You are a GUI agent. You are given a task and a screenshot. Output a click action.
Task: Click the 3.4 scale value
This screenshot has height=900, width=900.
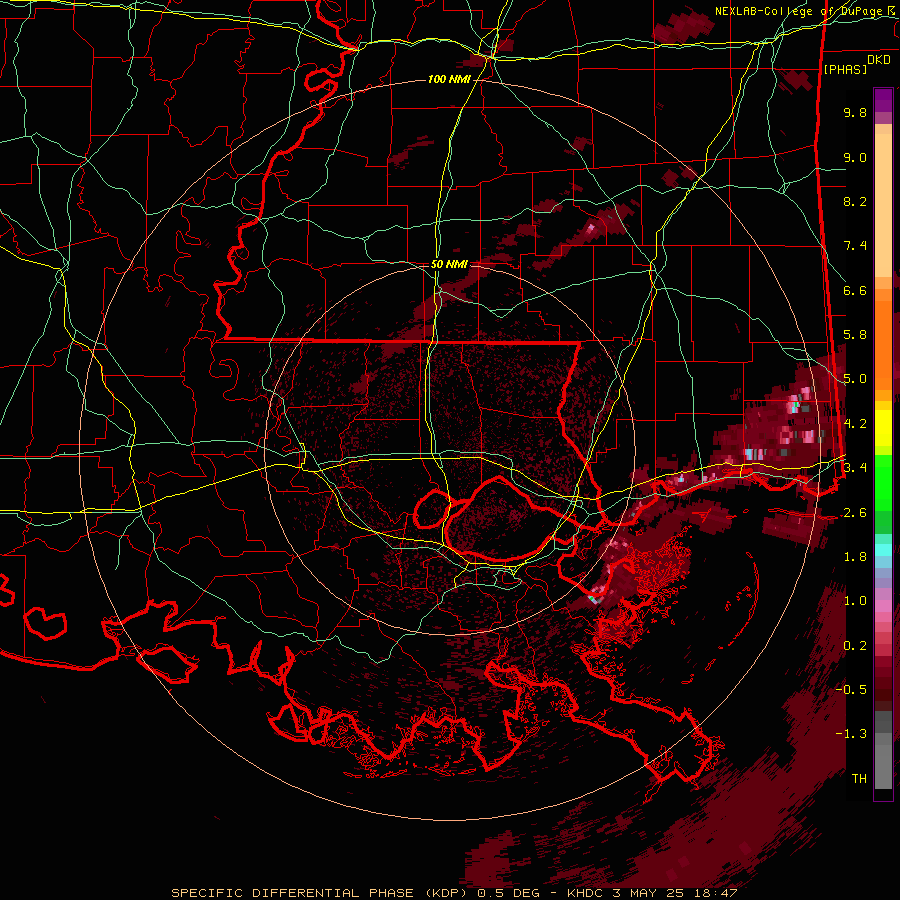pos(855,467)
